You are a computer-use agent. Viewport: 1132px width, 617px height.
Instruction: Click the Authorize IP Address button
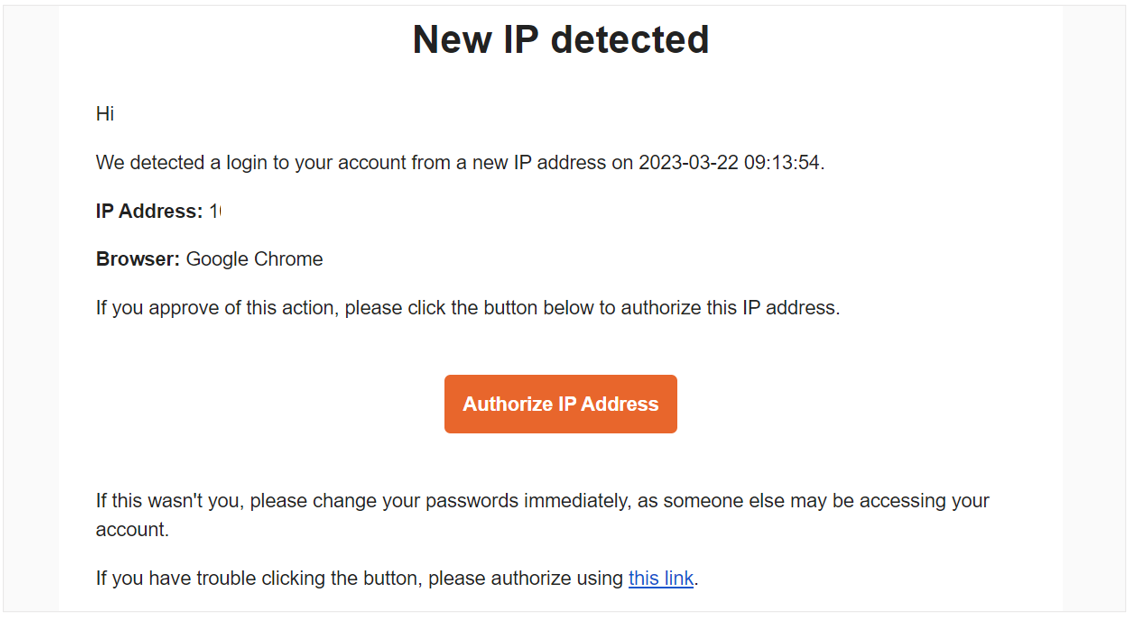point(560,403)
